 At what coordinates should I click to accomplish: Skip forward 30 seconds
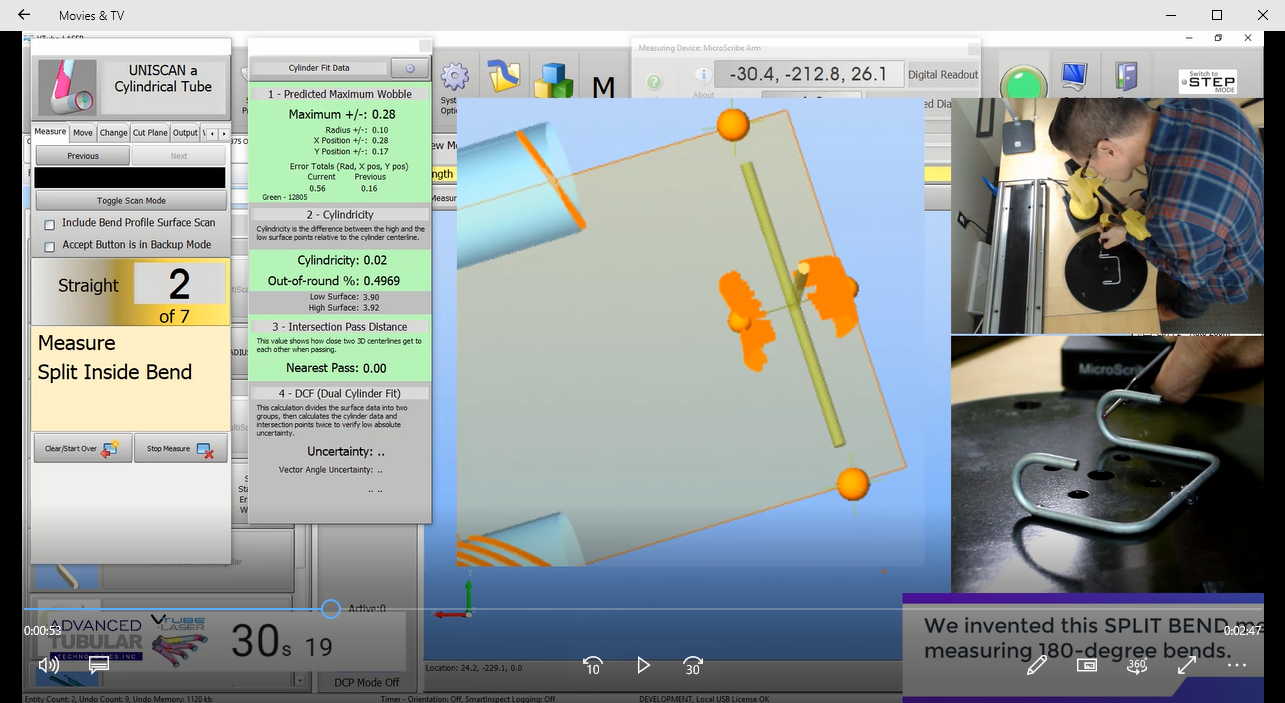click(693, 666)
